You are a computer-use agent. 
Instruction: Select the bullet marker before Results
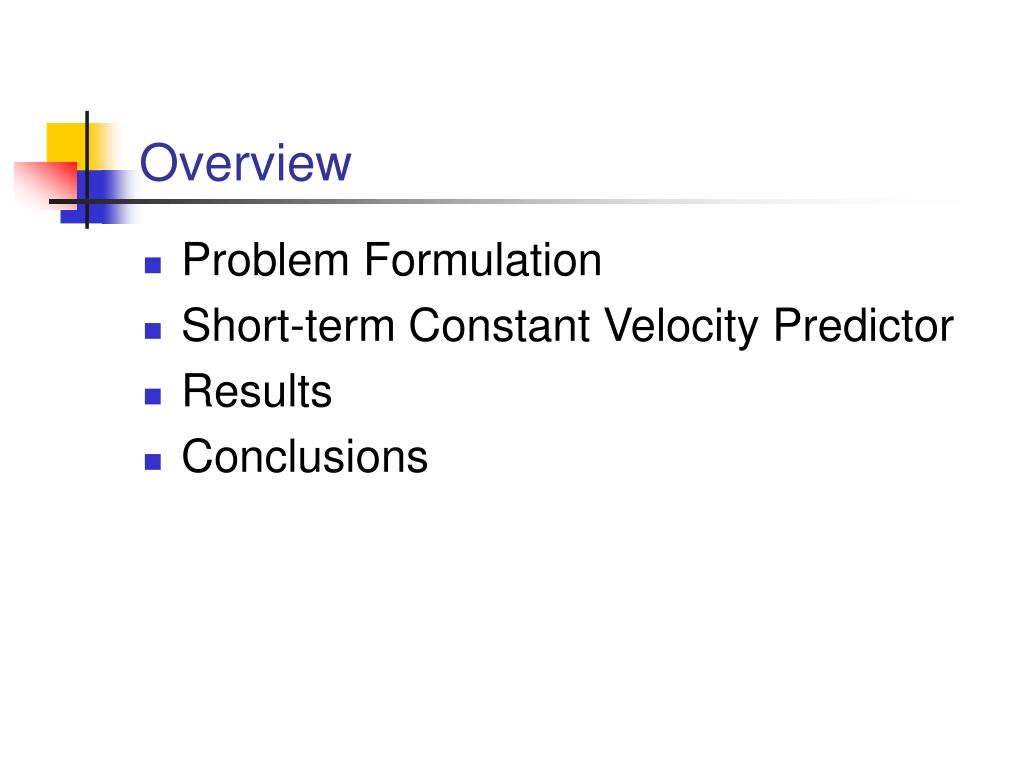[153, 396]
